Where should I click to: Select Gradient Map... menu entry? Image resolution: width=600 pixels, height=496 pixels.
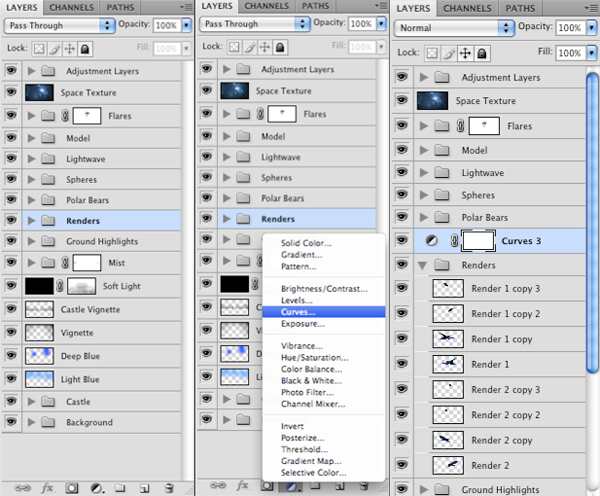(324, 461)
